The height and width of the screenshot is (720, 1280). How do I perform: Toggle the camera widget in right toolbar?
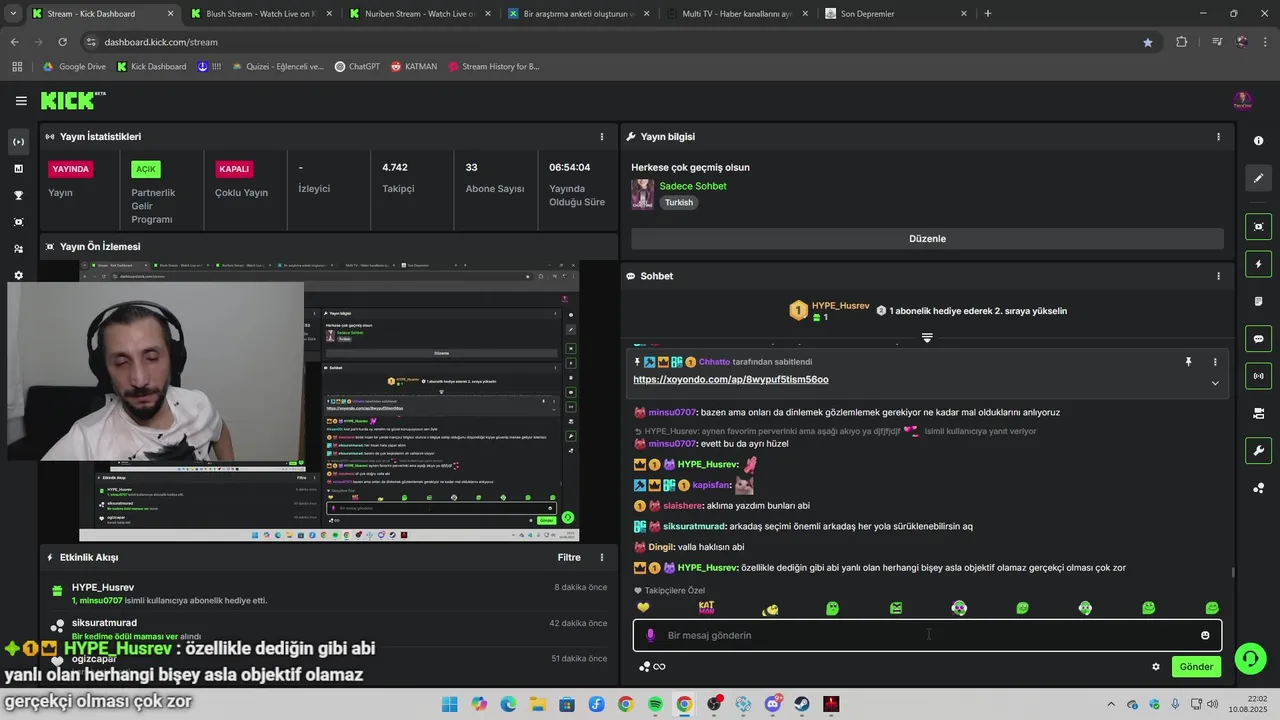tap(1258, 413)
